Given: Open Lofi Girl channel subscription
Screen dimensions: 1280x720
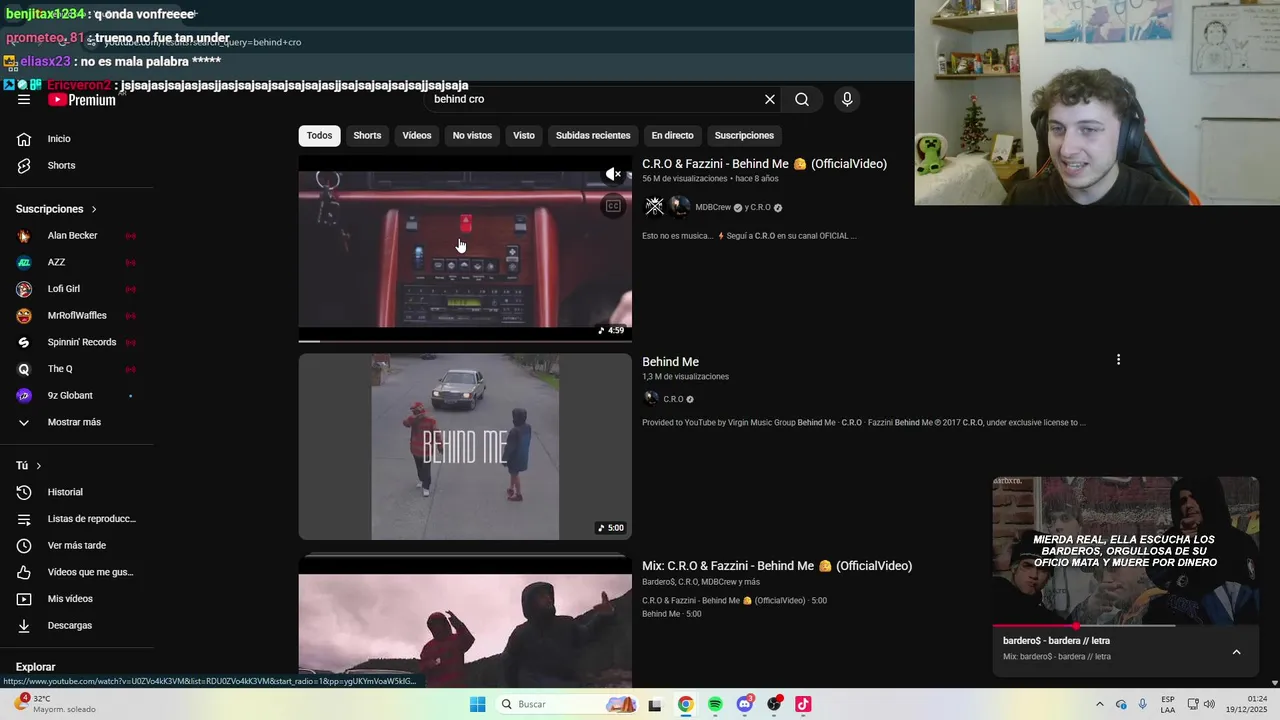Looking at the screenshot, I should 77,289.
